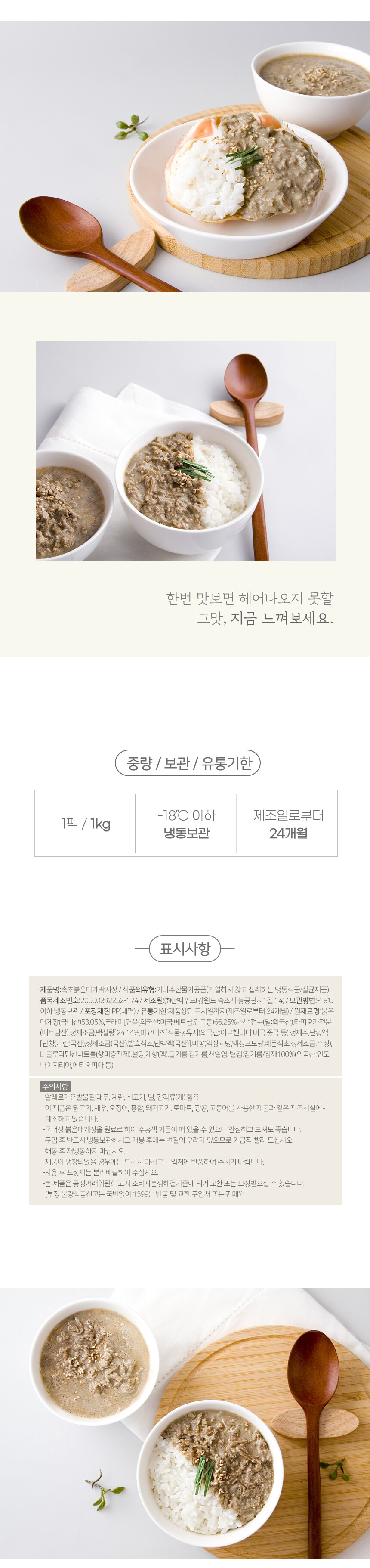
Task: Click the '주의사항' badge label
Action: pyautogui.click(x=55, y=1087)
